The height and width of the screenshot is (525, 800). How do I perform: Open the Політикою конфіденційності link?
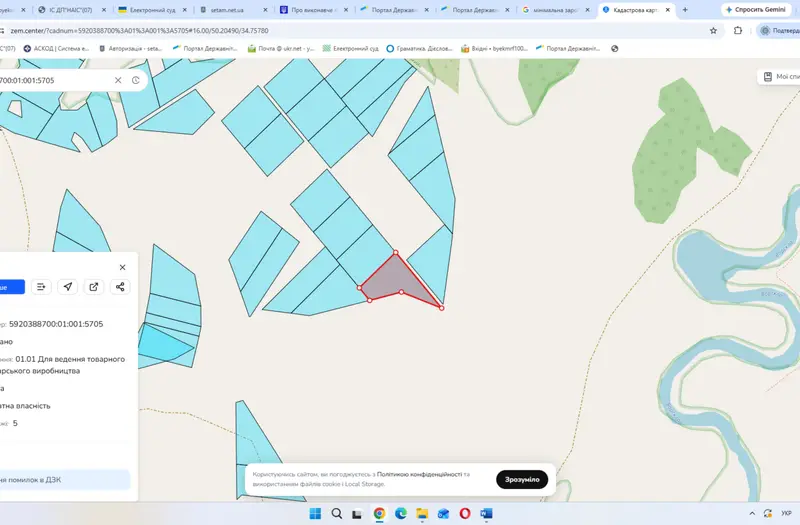(419, 474)
